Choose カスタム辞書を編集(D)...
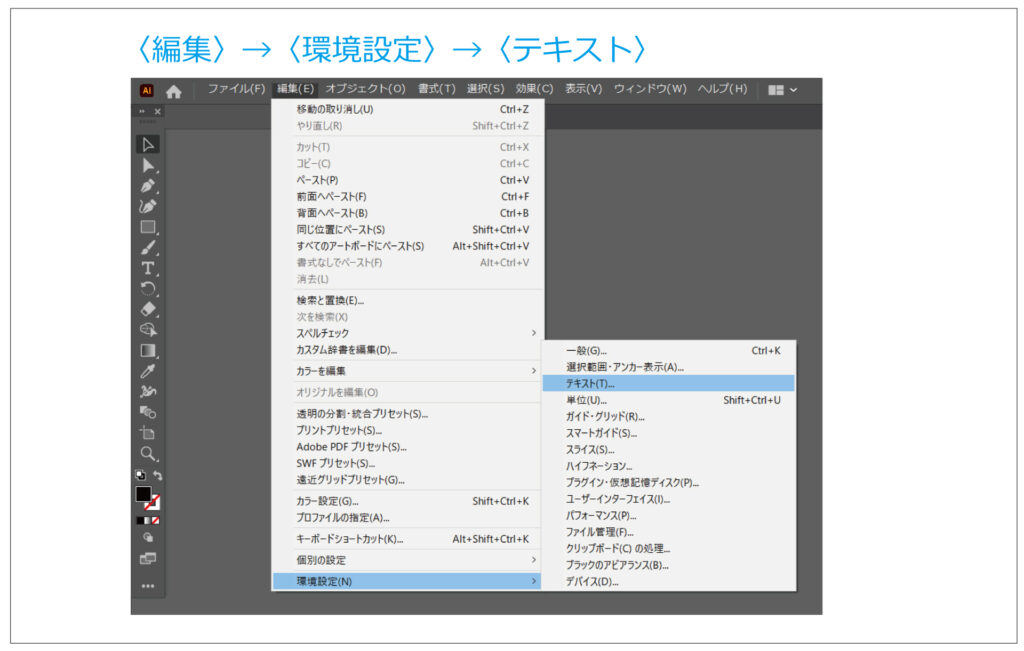 (x=407, y=350)
